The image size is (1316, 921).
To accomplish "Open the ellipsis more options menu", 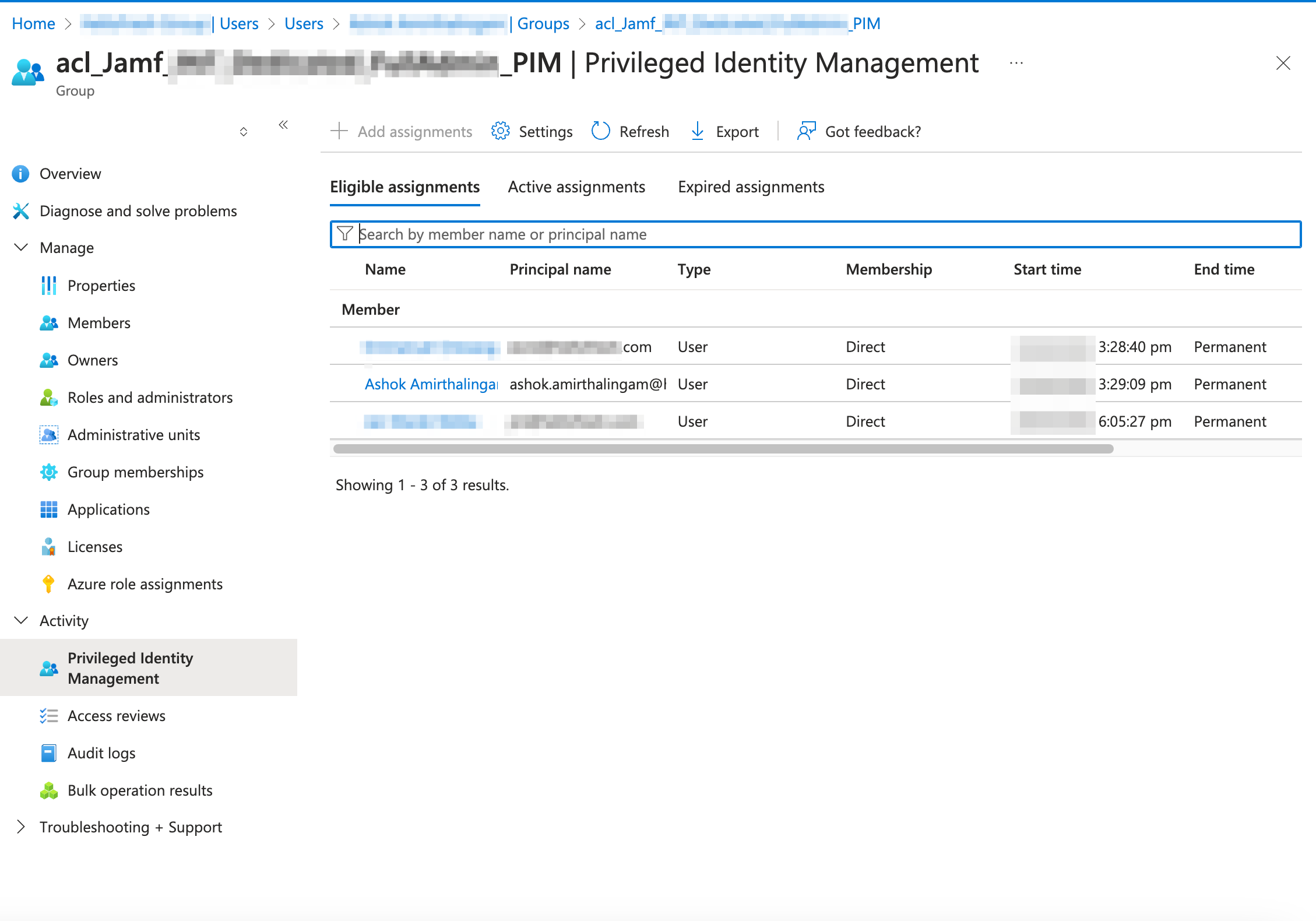I will [x=1016, y=63].
